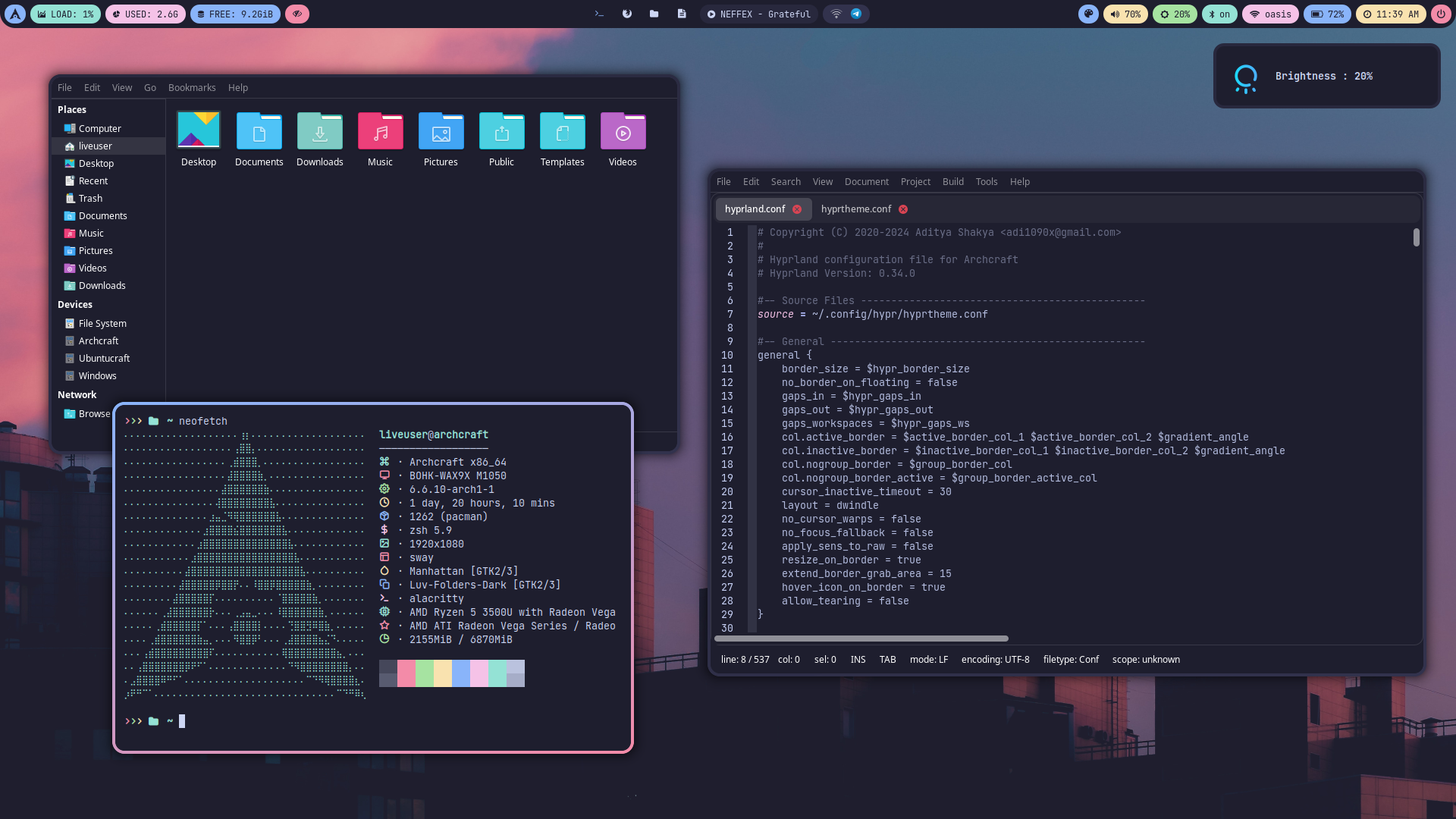Viewport: 1456px width, 819px height.
Task: Open the terminal launcher in top bar
Action: (x=599, y=14)
